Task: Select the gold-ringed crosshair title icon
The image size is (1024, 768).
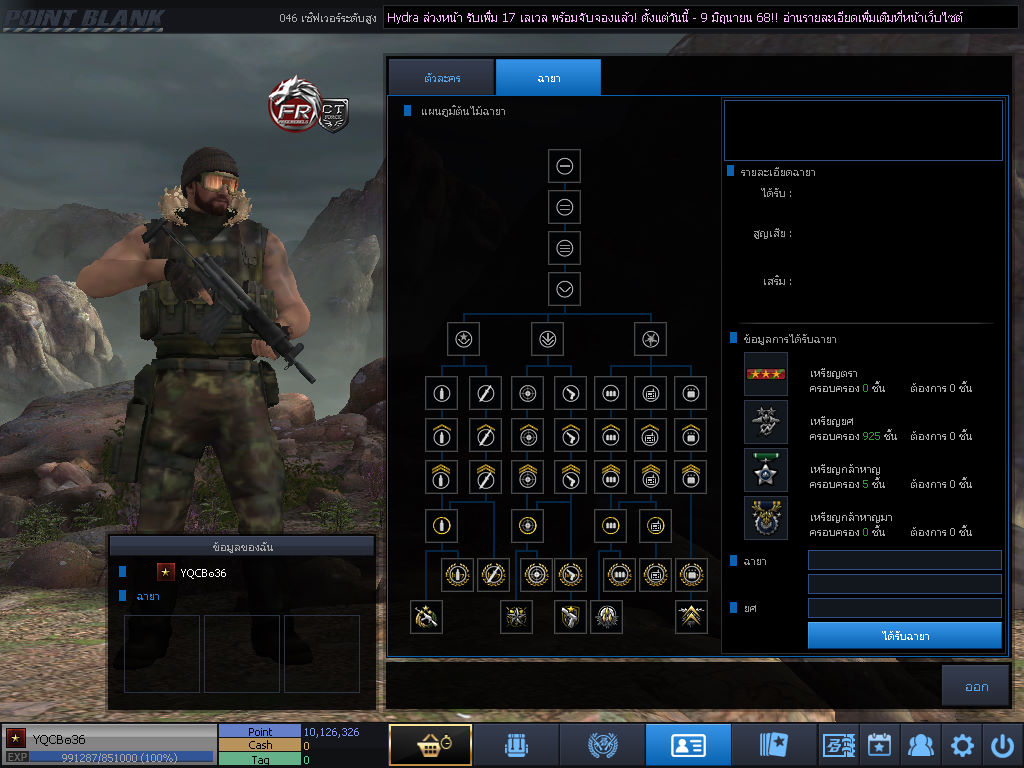Action: click(x=528, y=525)
